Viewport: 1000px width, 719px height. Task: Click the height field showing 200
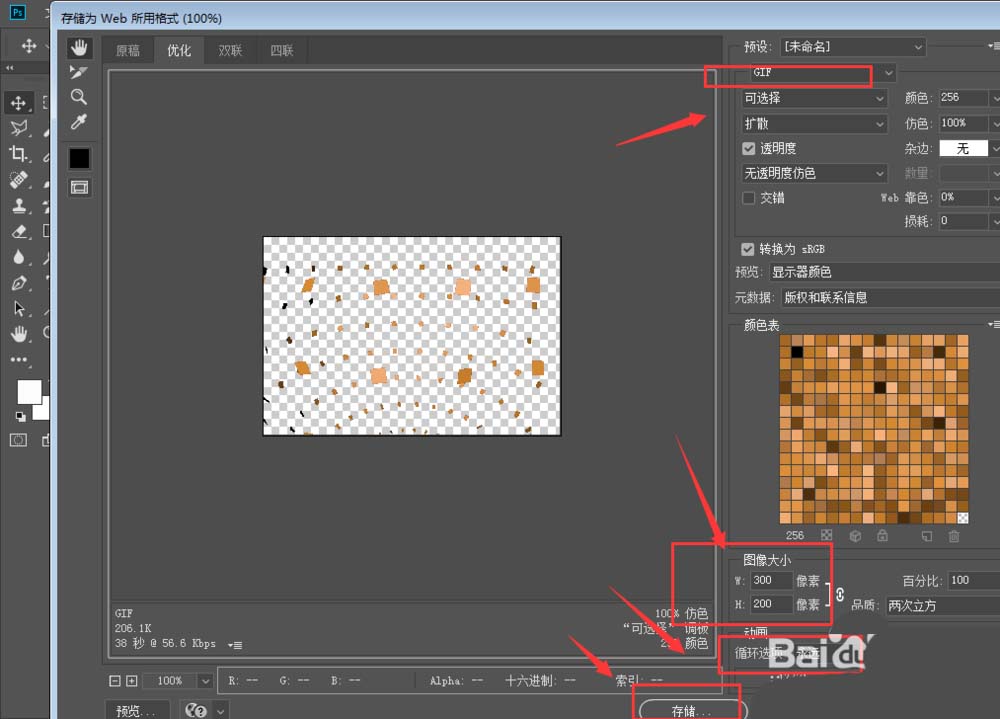(x=771, y=604)
